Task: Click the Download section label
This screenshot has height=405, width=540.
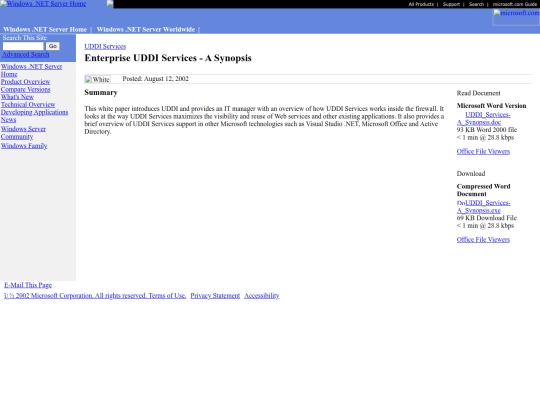Action: [x=471, y=174]
